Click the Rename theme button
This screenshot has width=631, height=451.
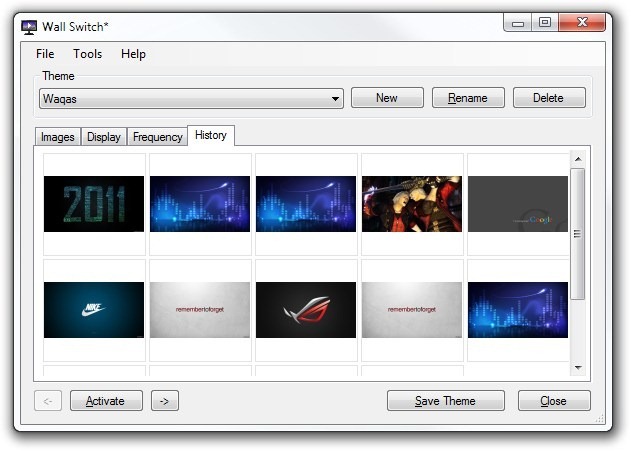click(x=468, y=98)
